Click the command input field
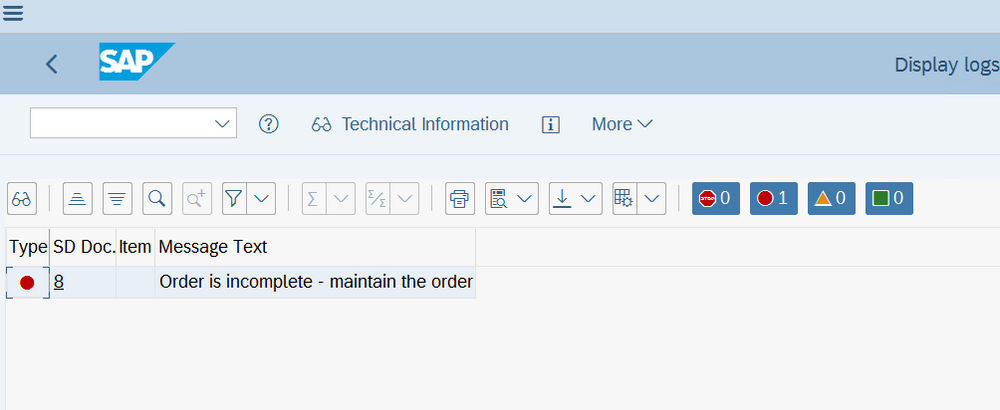The height and width of the screenshot is (410, 1000). [x=122, y=123]
